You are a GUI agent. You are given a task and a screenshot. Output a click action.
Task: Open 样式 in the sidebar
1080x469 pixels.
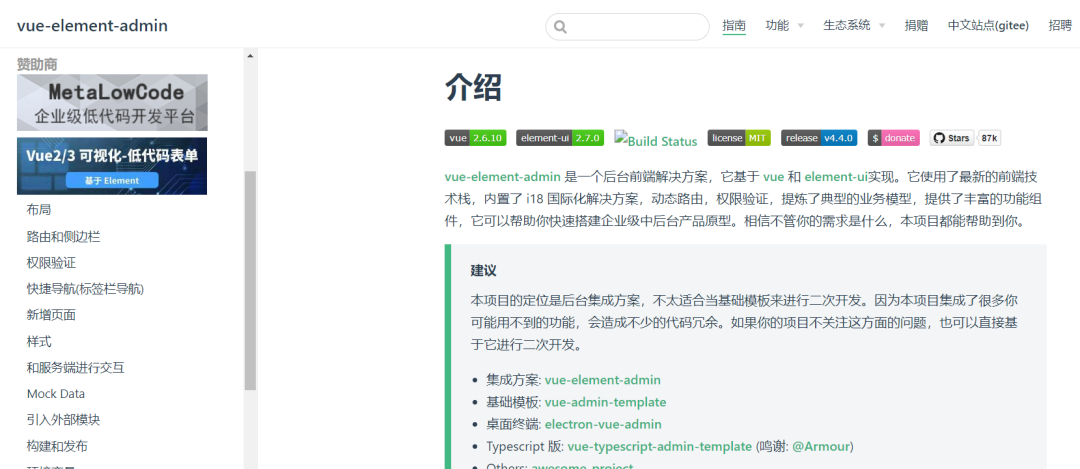tap(39, 341)
